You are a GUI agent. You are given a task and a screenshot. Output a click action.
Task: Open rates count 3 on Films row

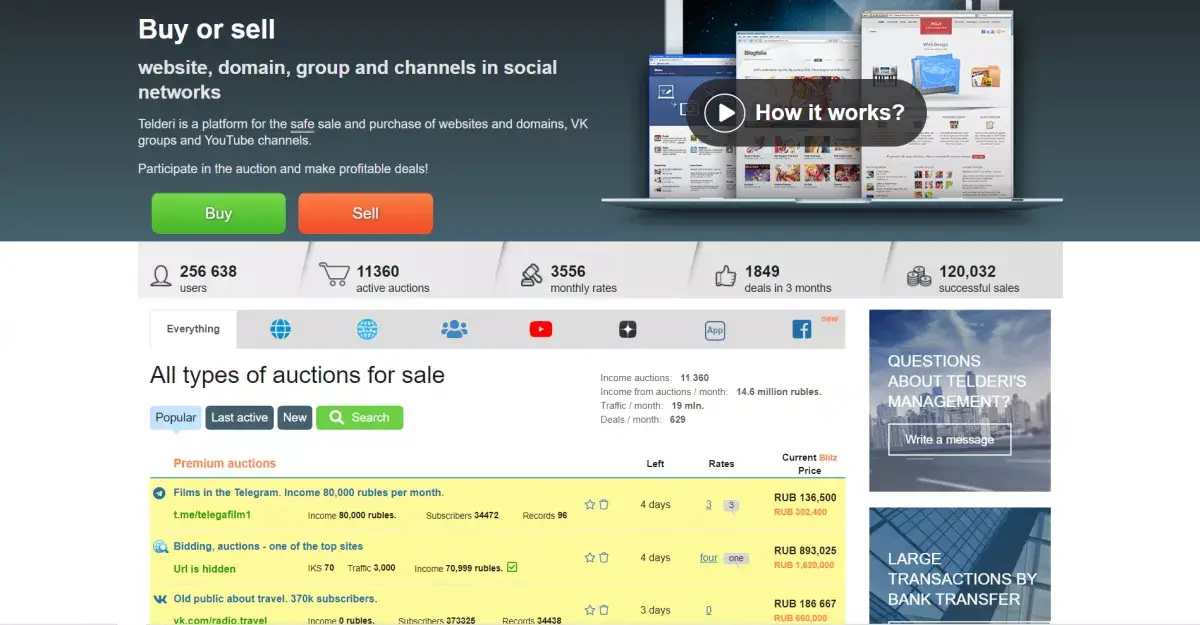pos(708,505)
